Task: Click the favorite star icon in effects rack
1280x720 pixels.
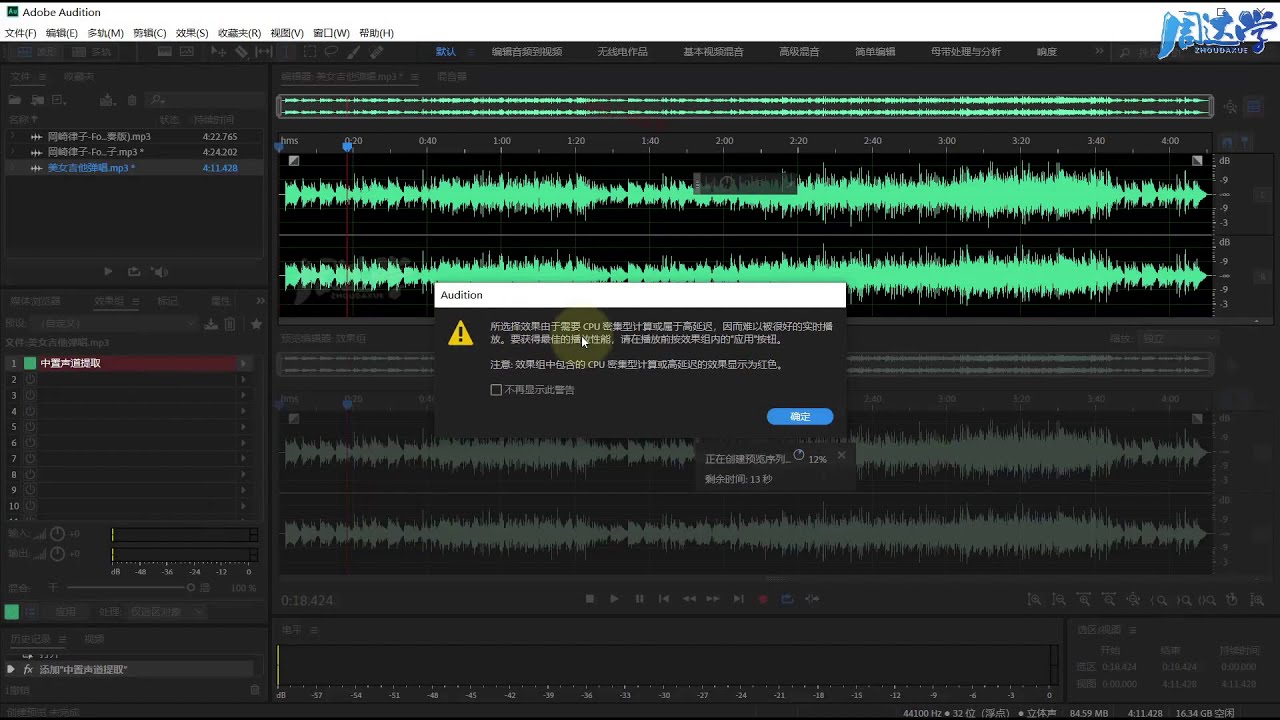Action: (256, 324)
